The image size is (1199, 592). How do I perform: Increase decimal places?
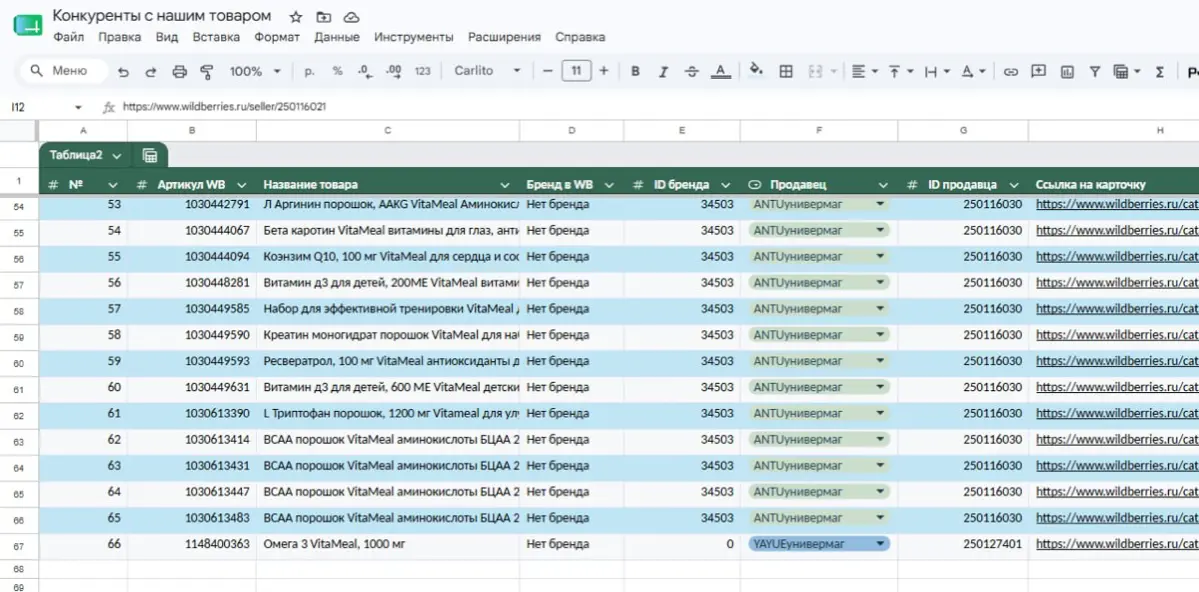point(394,71)
